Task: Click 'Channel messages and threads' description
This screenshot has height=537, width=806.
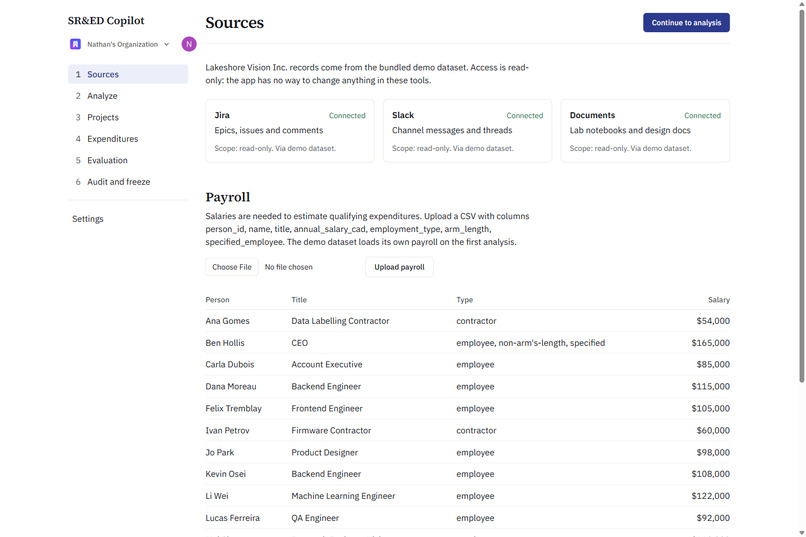Action: pyautogui.click(x=452, y=131)
